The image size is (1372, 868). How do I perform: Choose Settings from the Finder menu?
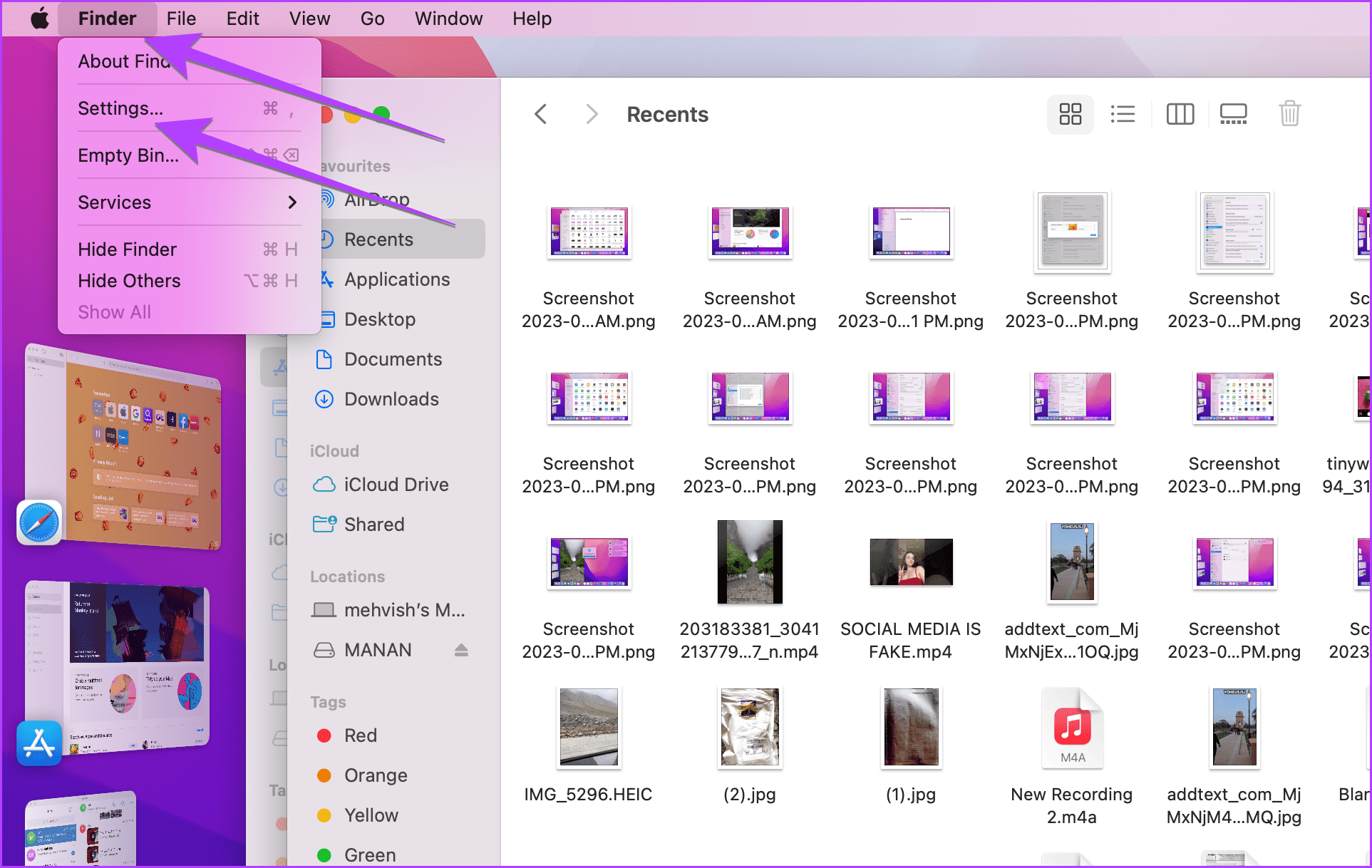pos(120,108)
